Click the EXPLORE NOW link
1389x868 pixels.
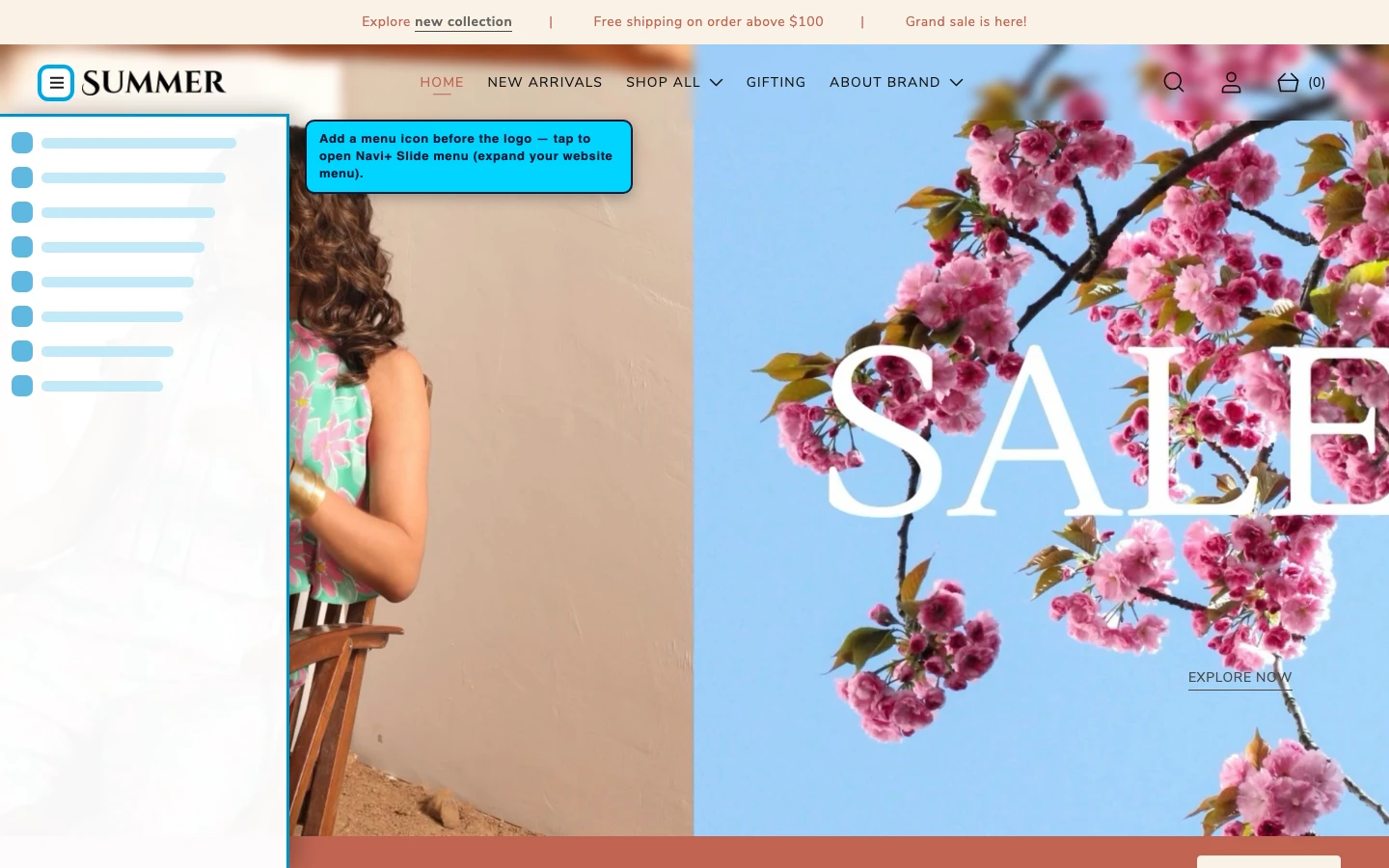[1239, 678]
